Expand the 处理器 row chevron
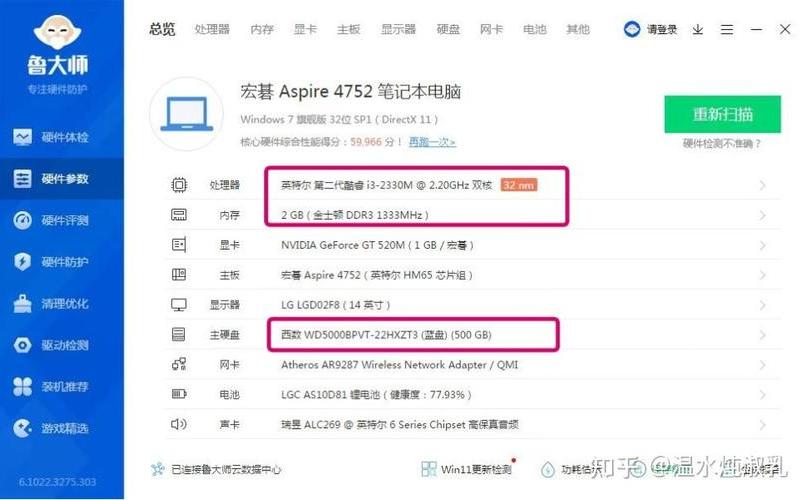The width and height of the screenshot is (800, 500). 763,185
